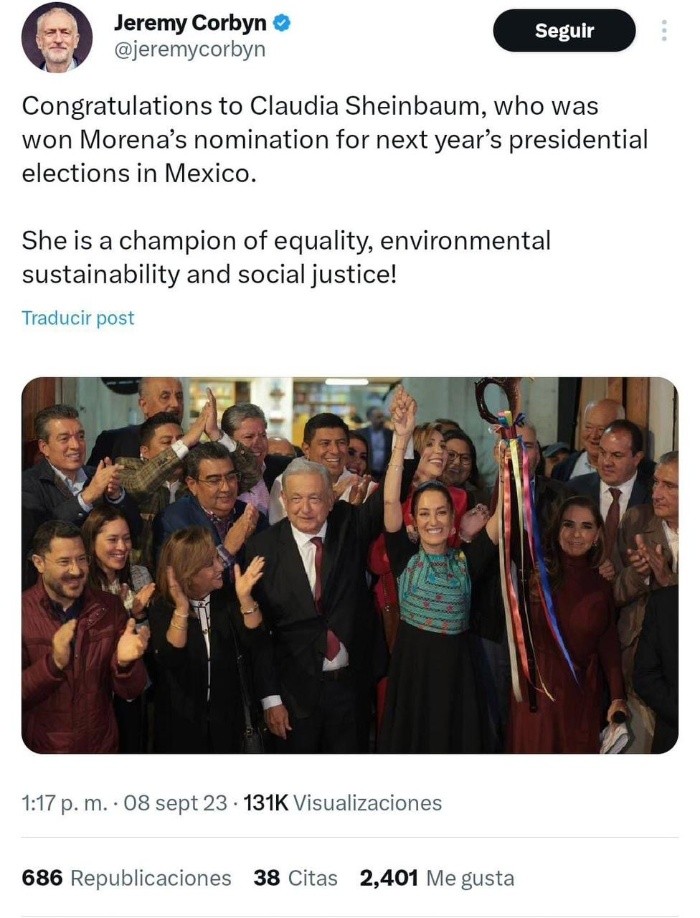Click the blue verified badge
The width and height of the screenshot is (700, 918).
click(x=283, y=22)
